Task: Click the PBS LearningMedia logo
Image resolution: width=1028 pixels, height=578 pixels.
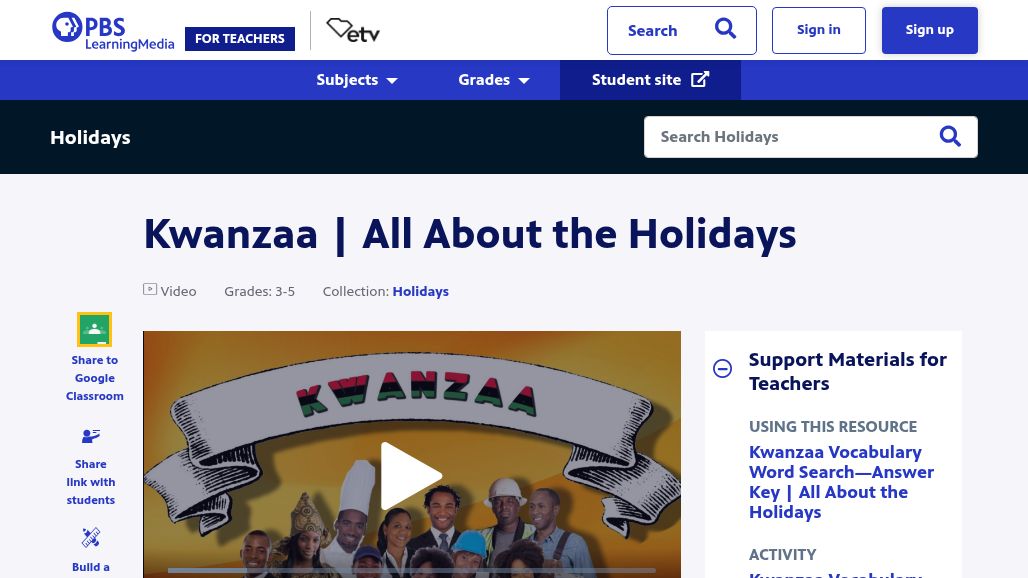Action: pos(113,31)
